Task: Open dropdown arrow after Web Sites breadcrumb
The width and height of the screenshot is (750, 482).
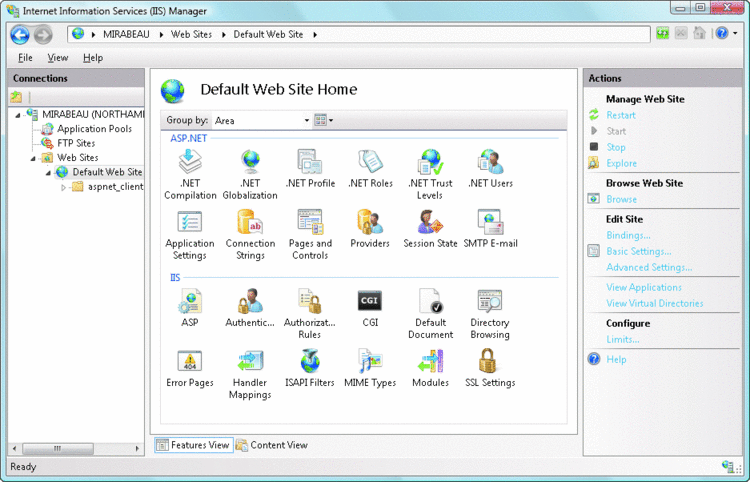Action: 223,34
